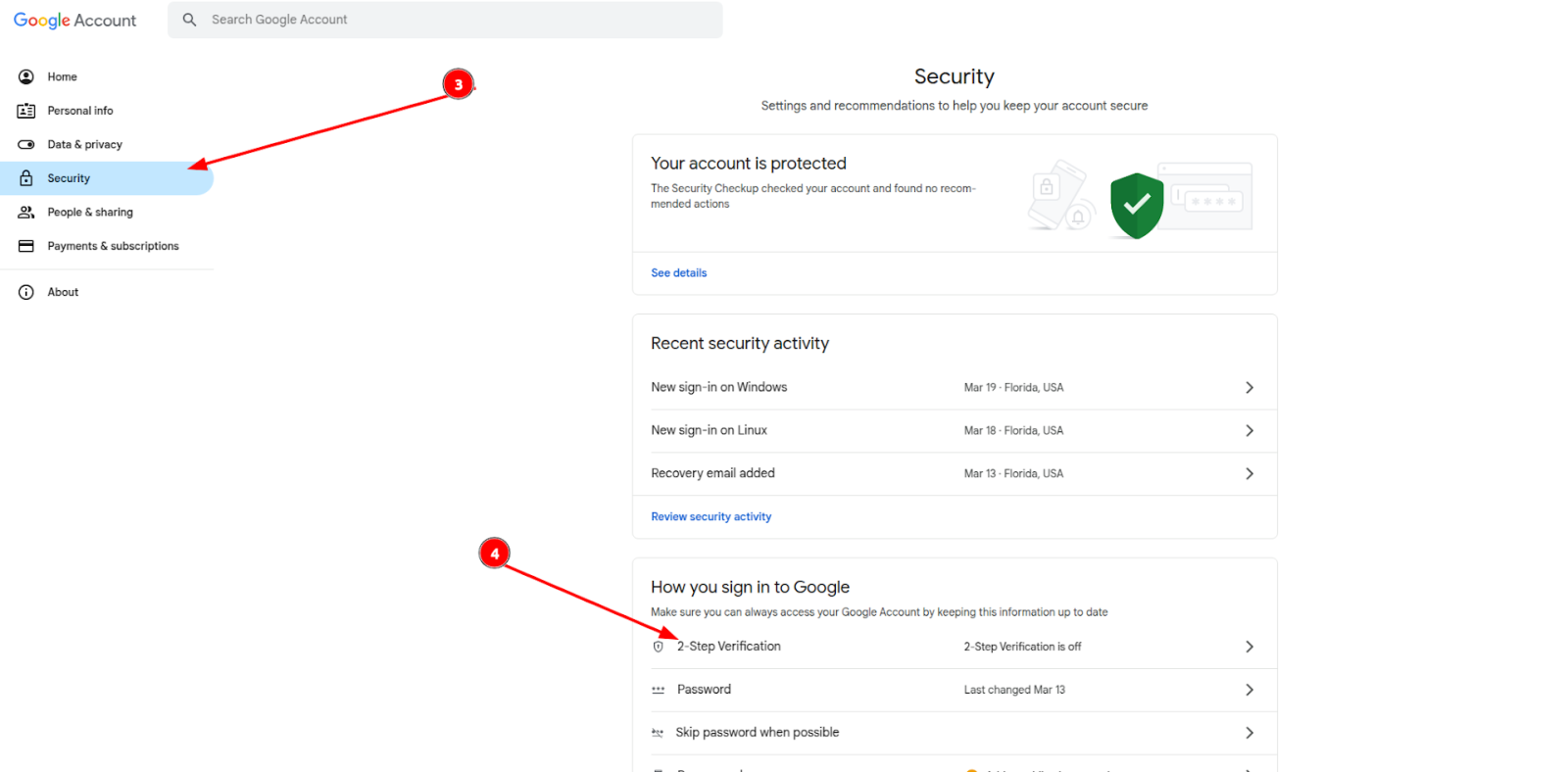Click the Personal info ID card icon

click(26, 111)
